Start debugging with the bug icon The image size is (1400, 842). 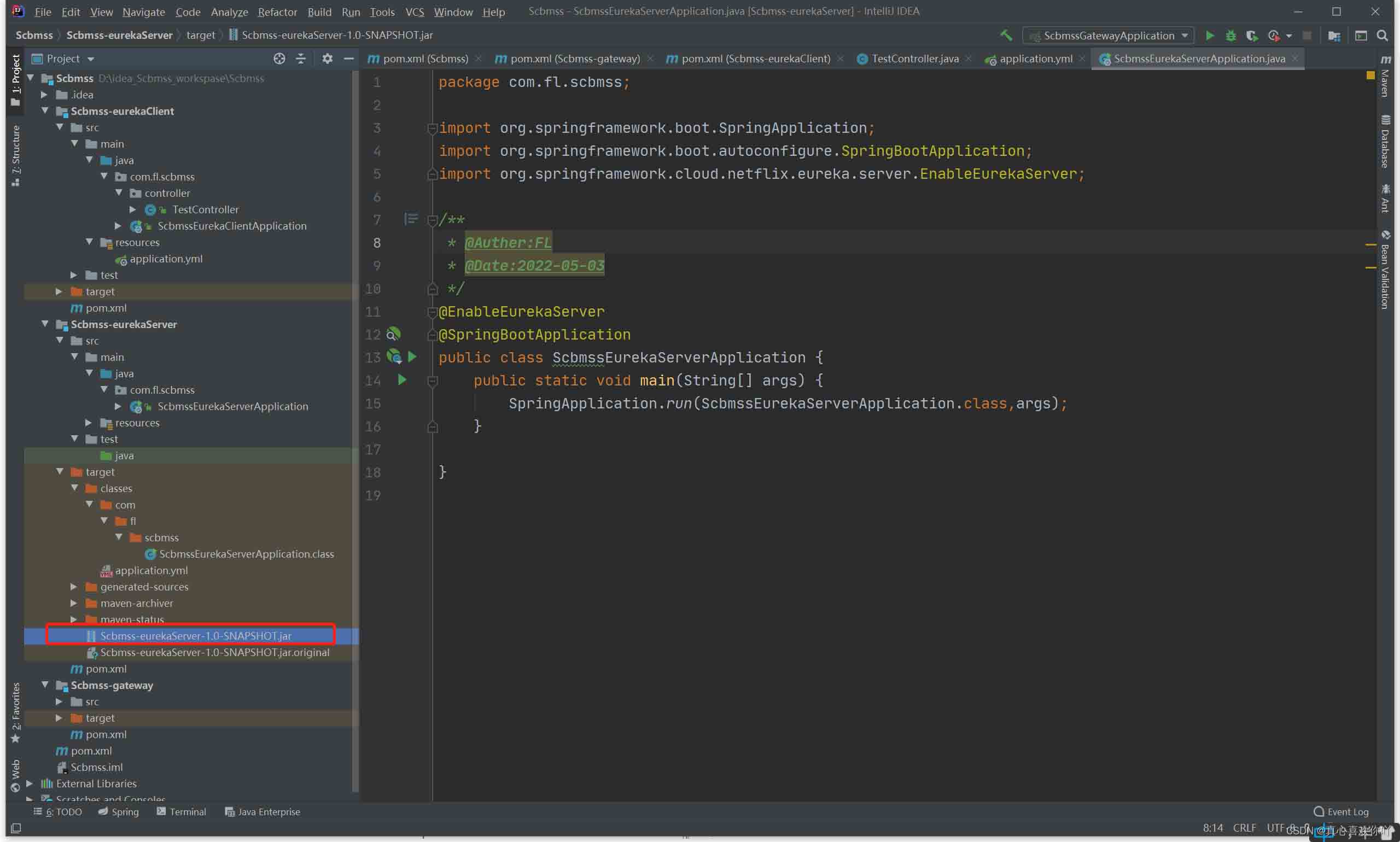[1230, 36]
